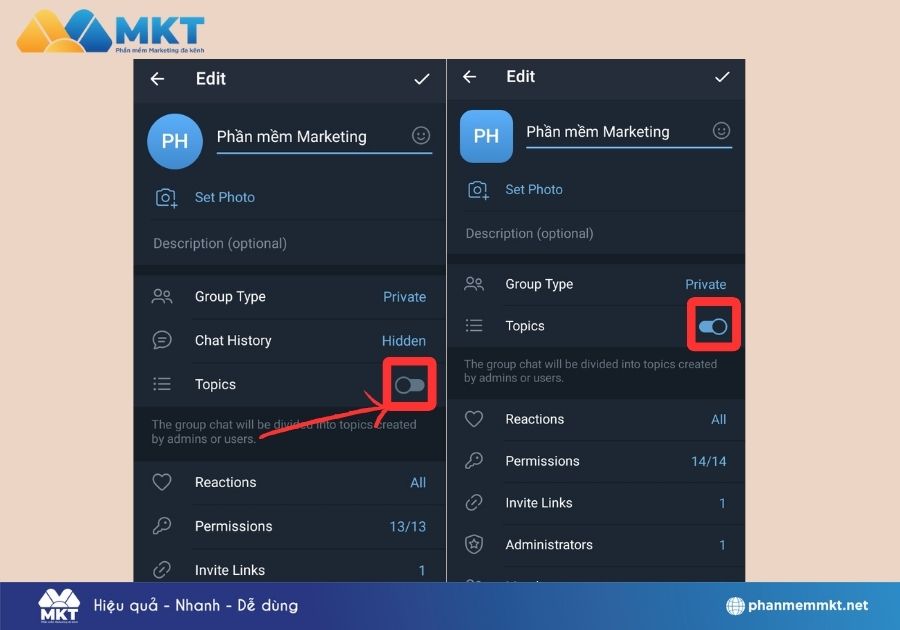Click the Reactions heart icon

[162, 482]
